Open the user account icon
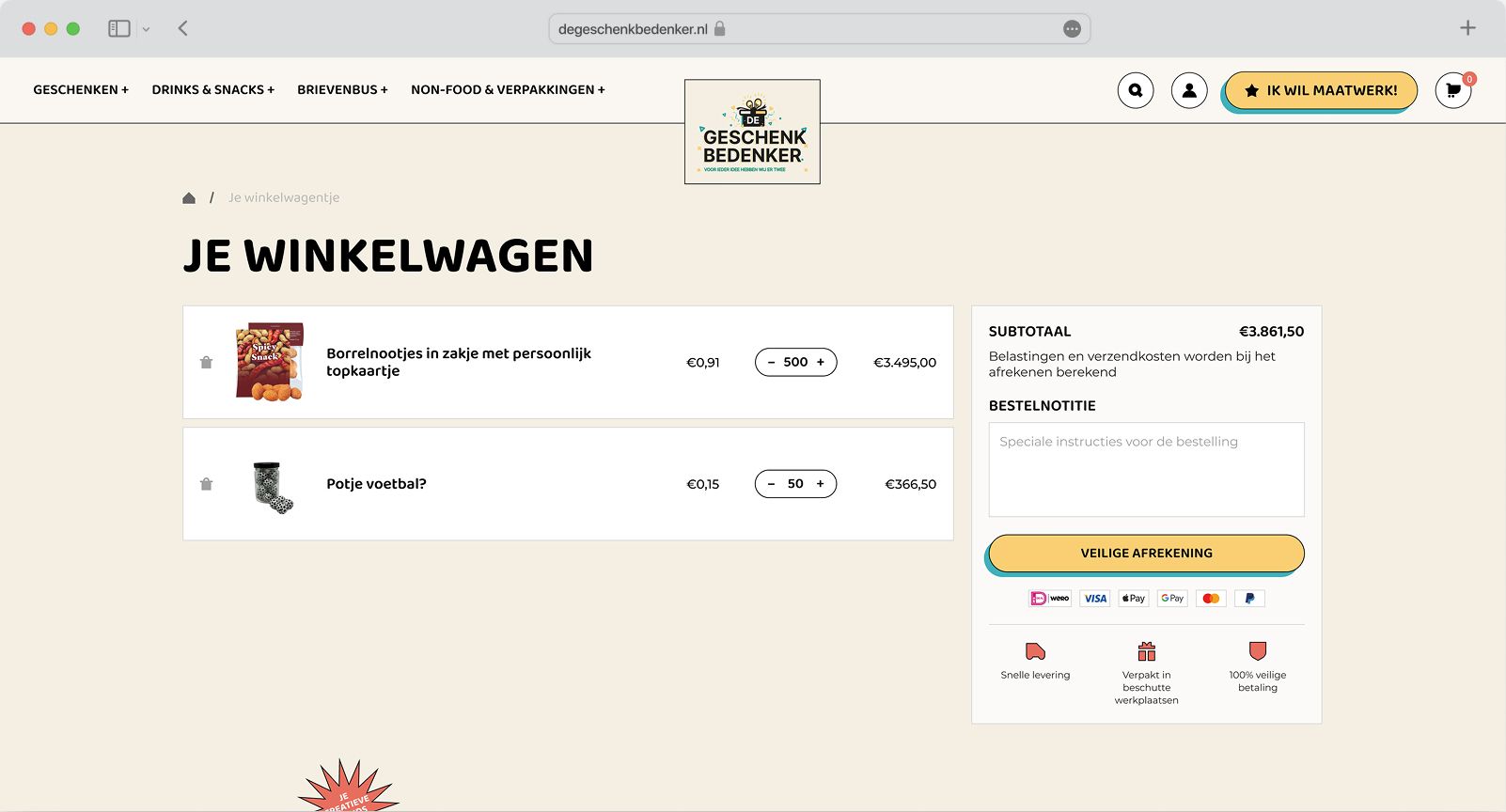1506x812 pixels. pyautogui.click(x=1189, y=90)
